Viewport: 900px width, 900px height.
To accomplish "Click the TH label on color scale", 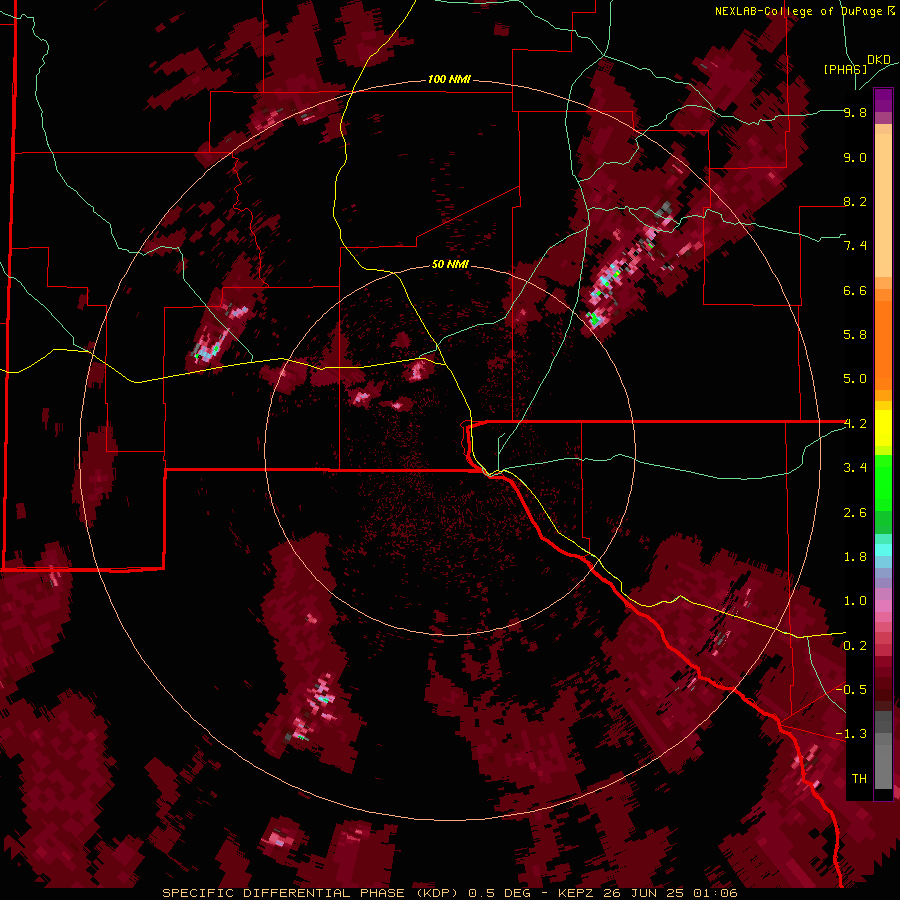I will pos(859,779).
